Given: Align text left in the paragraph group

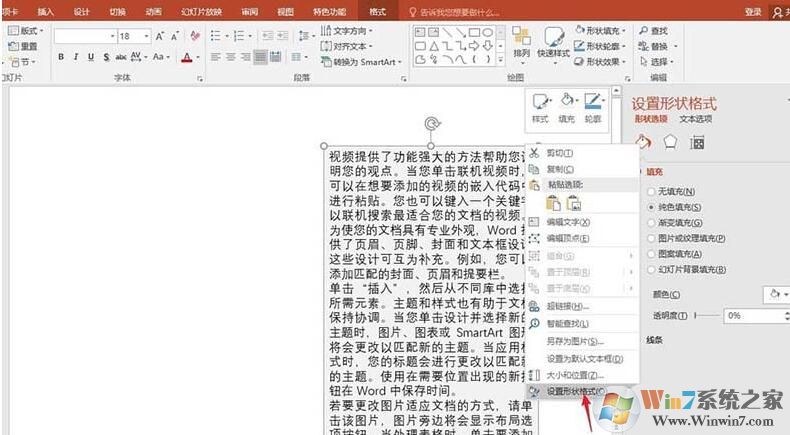Looking at the screenshot, I should coord(216,57).
